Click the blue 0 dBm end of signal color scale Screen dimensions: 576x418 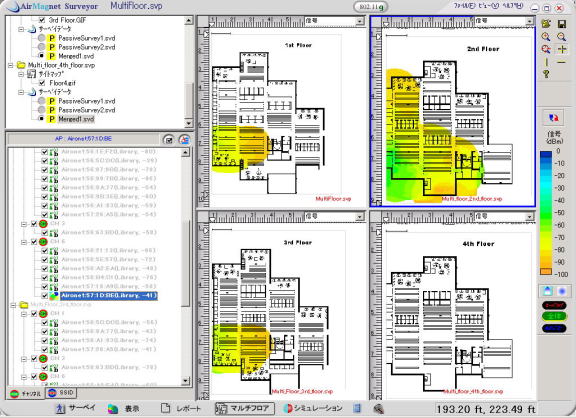(x=546, y=154)
